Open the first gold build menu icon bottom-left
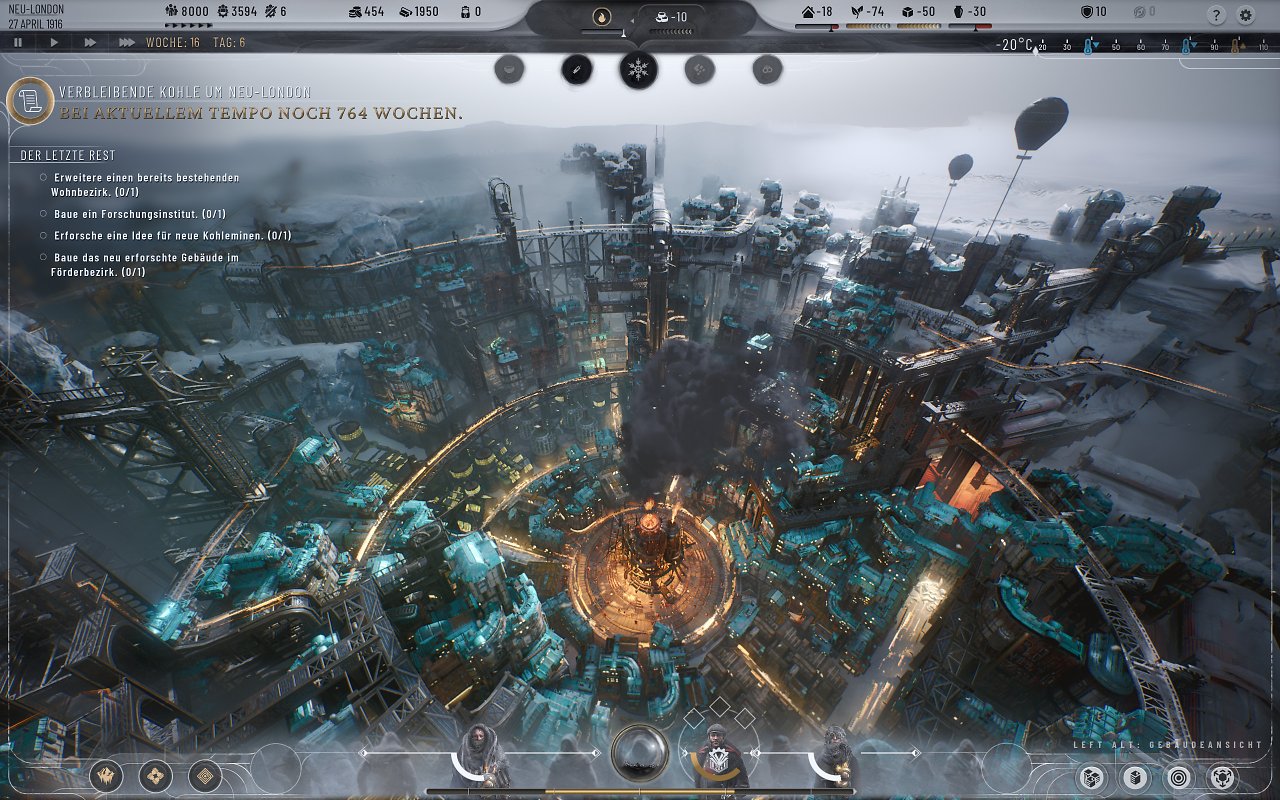The height and width of the screenshot is (800, 1280). pyautogui.click(x=106, y=775)
